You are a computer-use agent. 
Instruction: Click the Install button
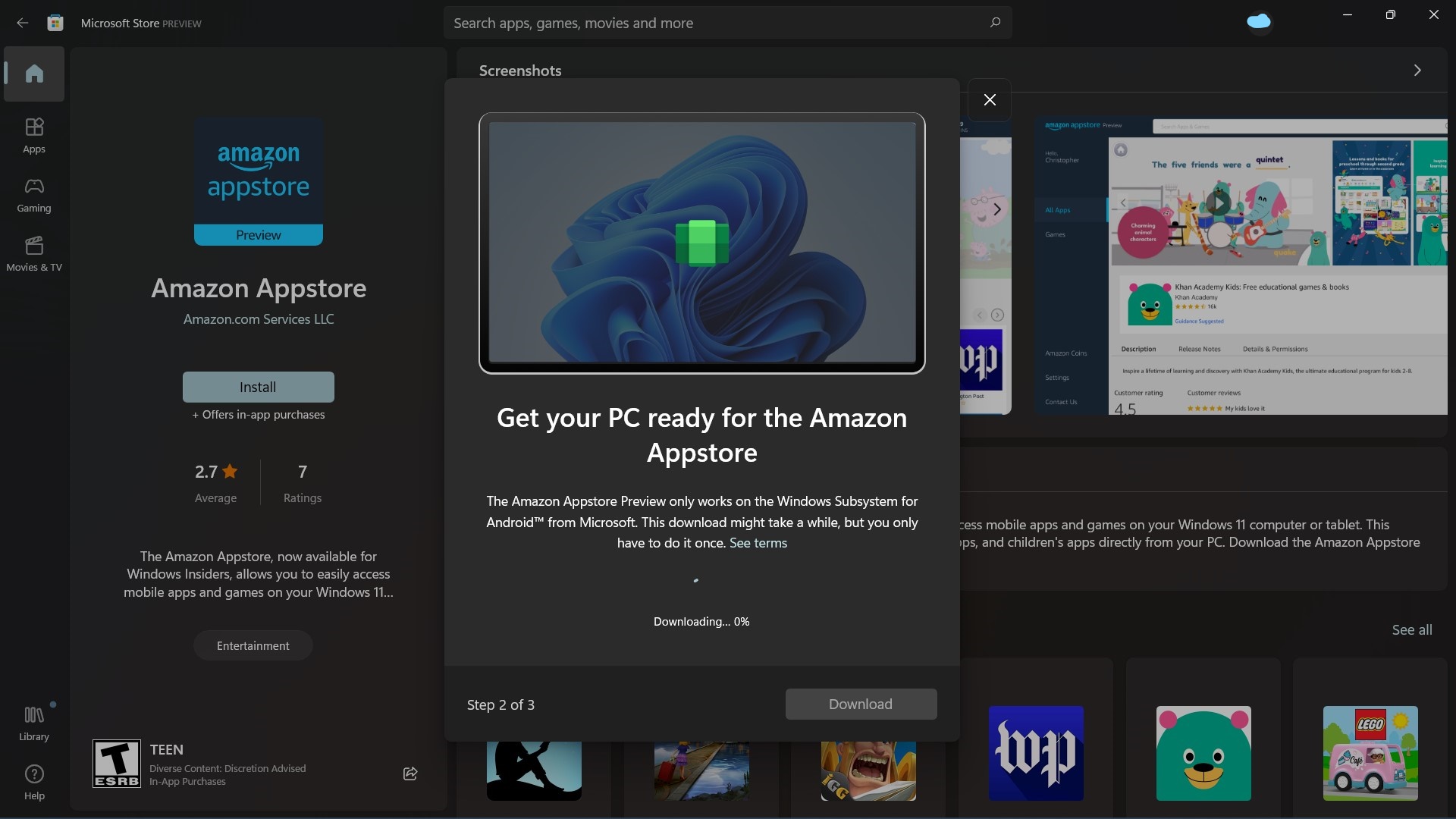(258, 387)
